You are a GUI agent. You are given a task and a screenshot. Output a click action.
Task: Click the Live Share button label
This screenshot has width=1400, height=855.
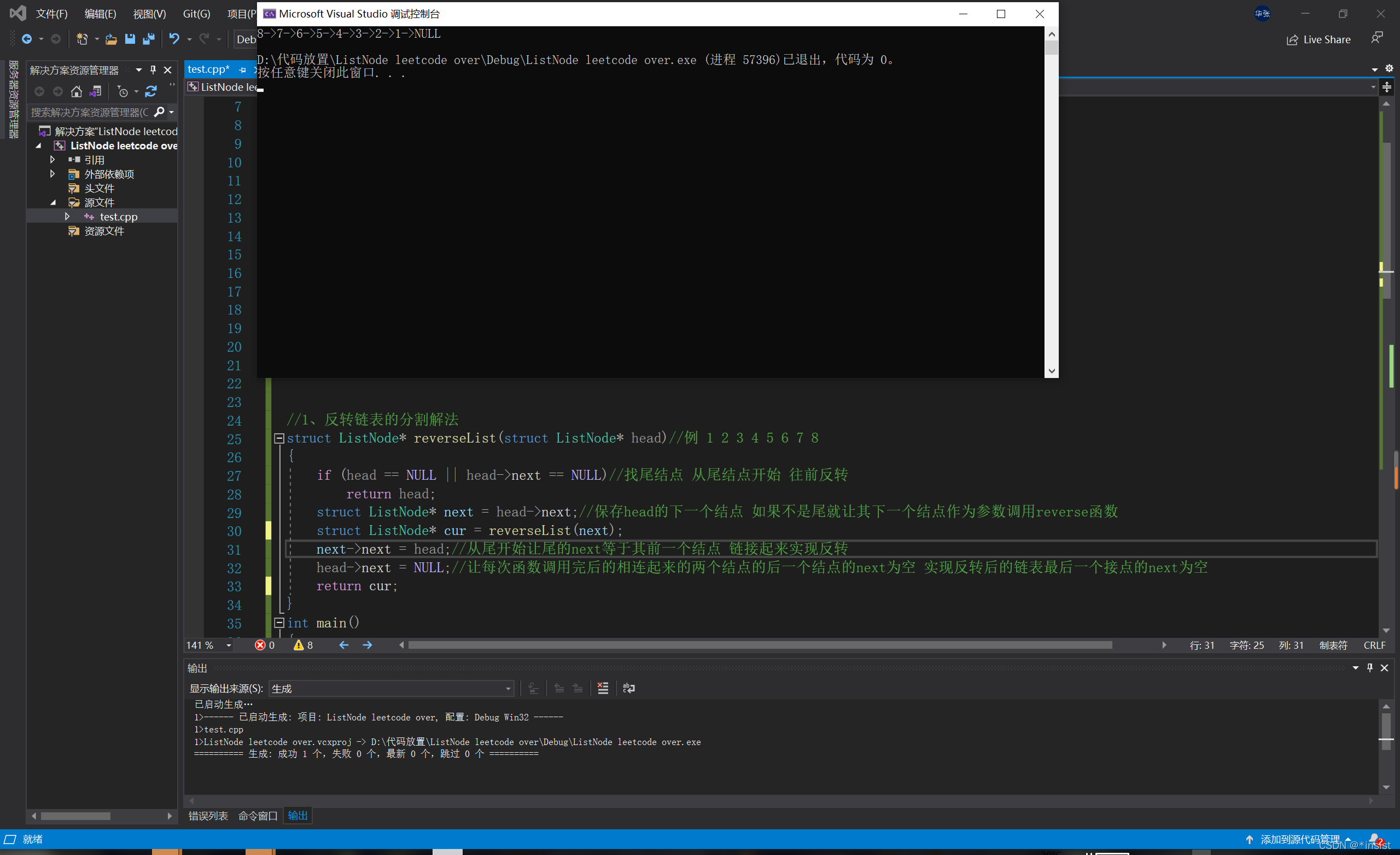(x=1327, y=39)
